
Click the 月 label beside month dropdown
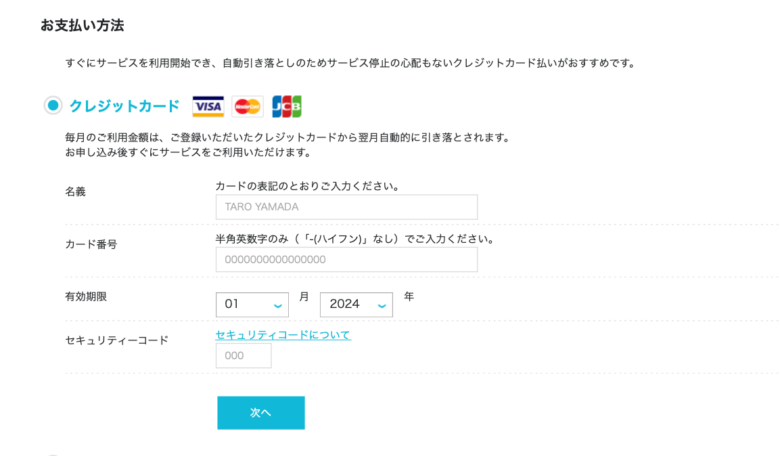(x=304, y=297)
